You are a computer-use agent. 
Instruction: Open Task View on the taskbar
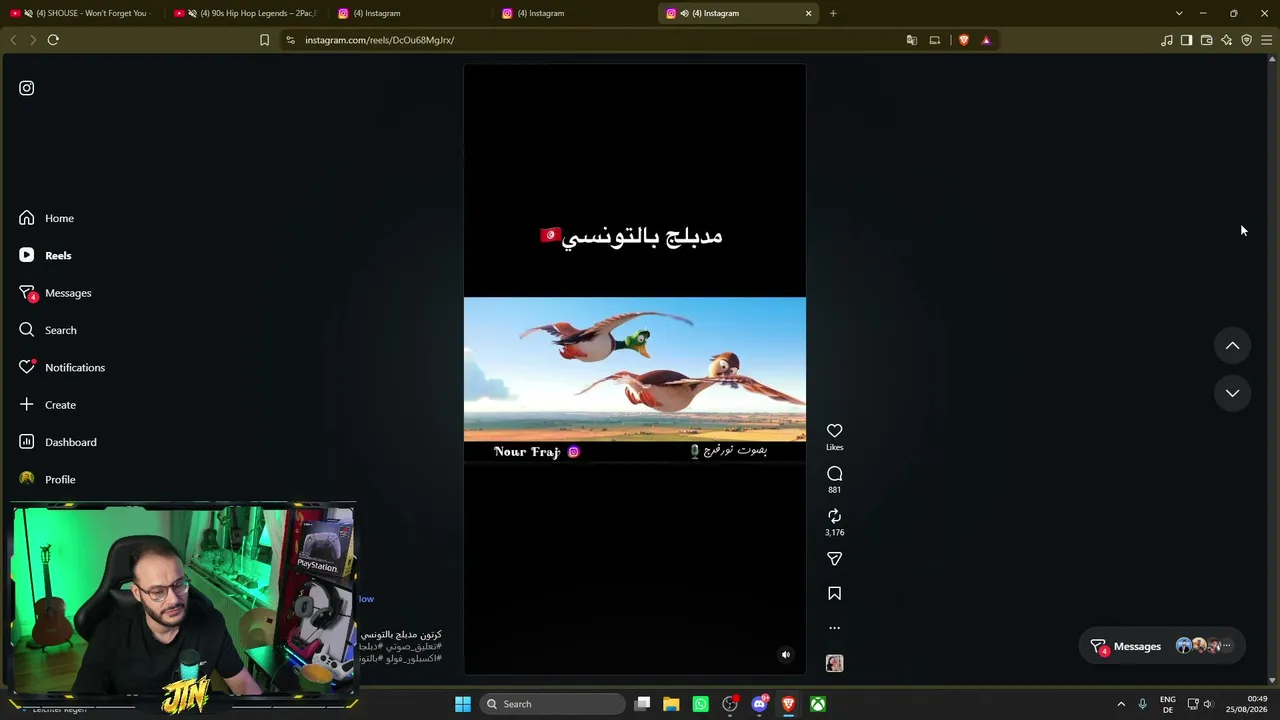click(643, 704)
